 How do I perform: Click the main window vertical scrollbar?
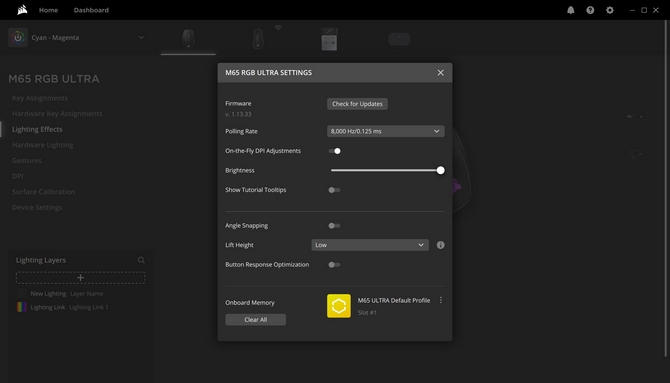[x=666, y=188]
